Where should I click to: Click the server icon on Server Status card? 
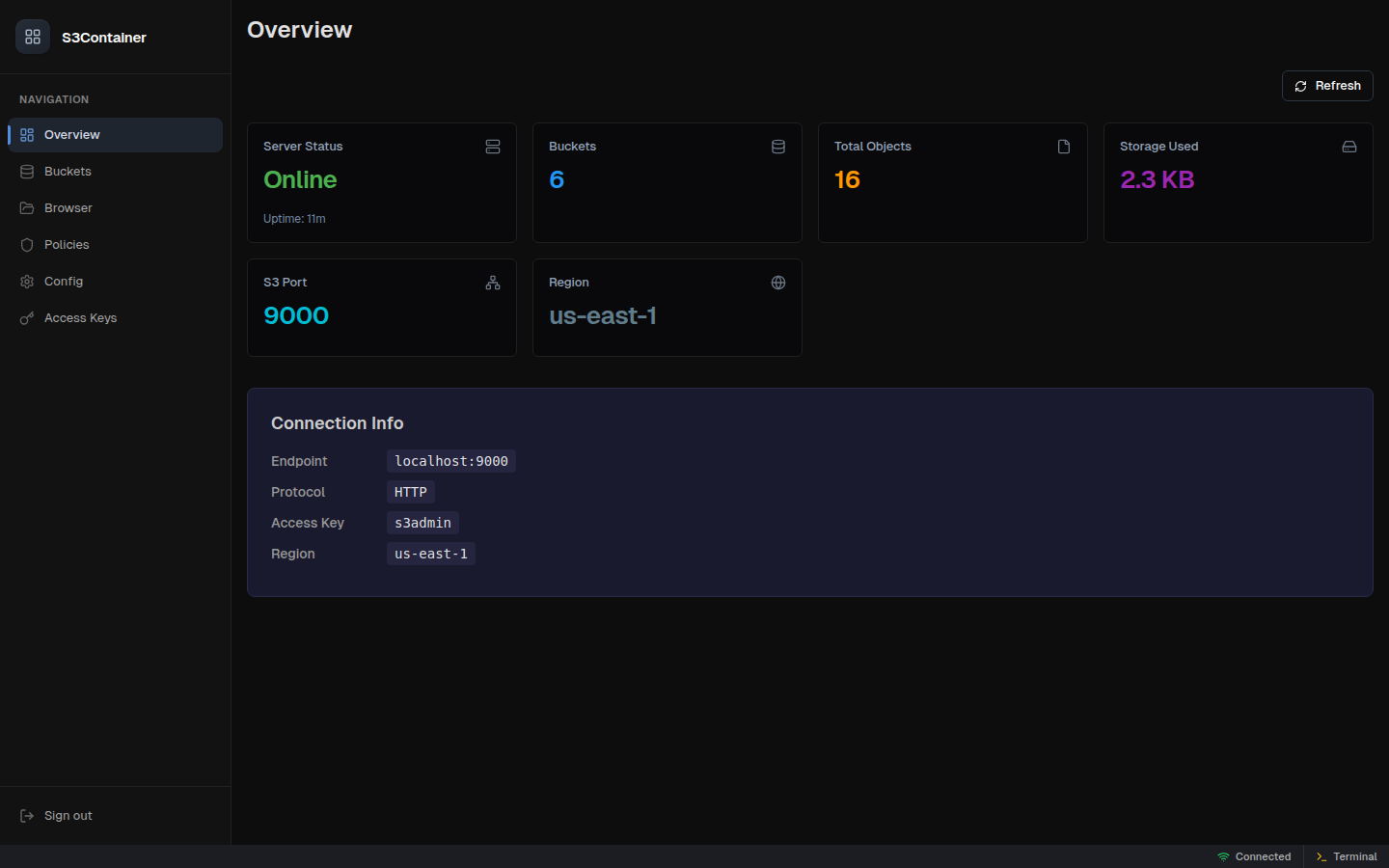click(493, 146)
